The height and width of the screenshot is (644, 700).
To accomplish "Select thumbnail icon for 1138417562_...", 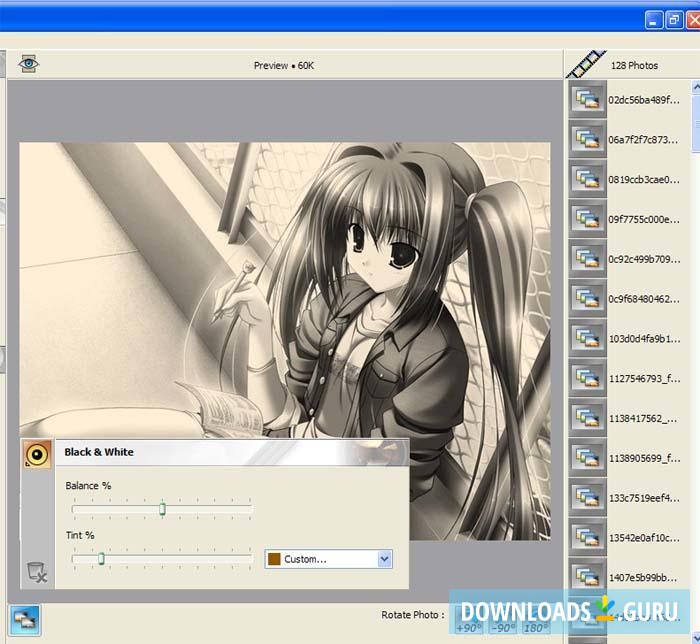I will coord(587,417).
